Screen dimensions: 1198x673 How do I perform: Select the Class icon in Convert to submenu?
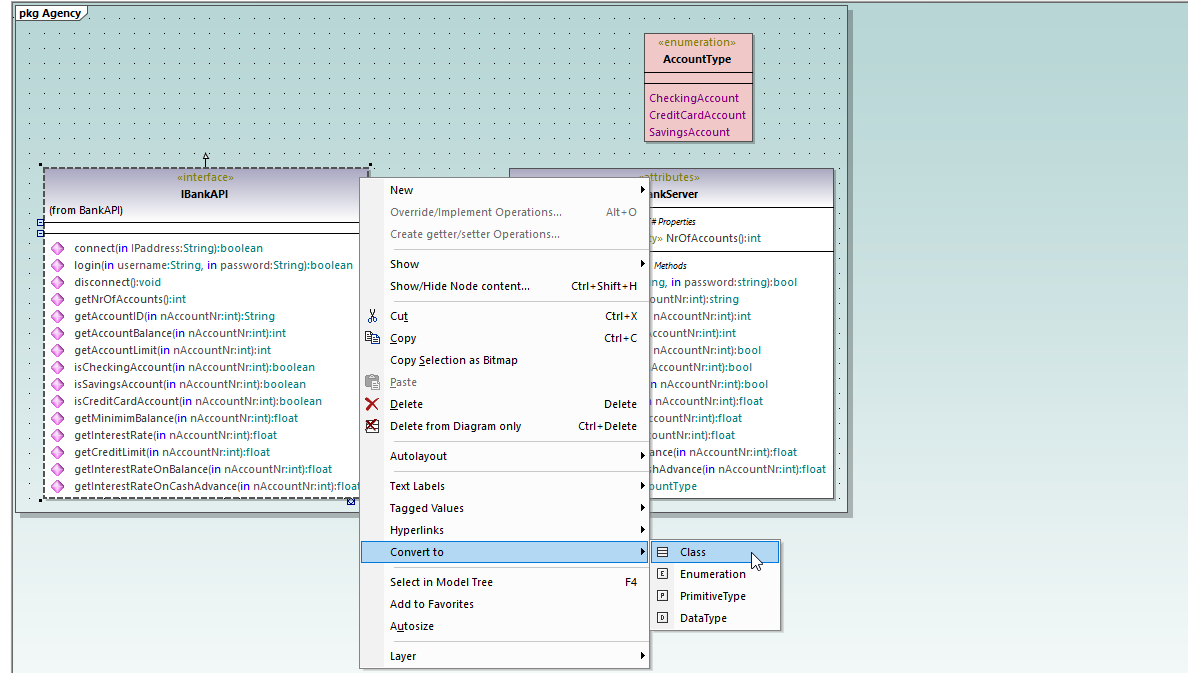click(x=662, y=551)
